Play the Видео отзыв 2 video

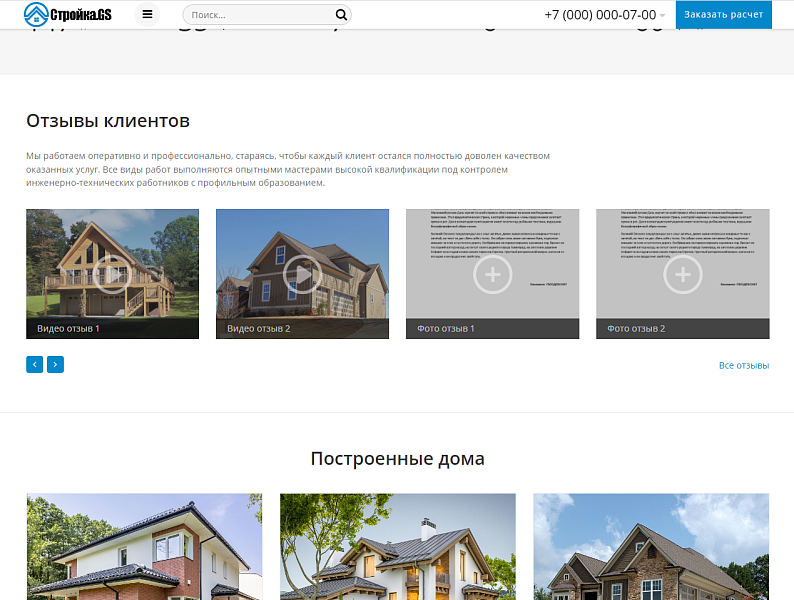(302, 273)
